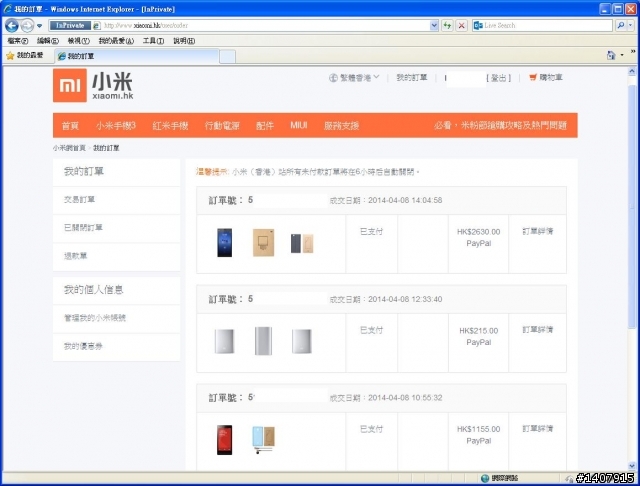
Task: Click the red Stop loading icon
Action: point(461,25)
